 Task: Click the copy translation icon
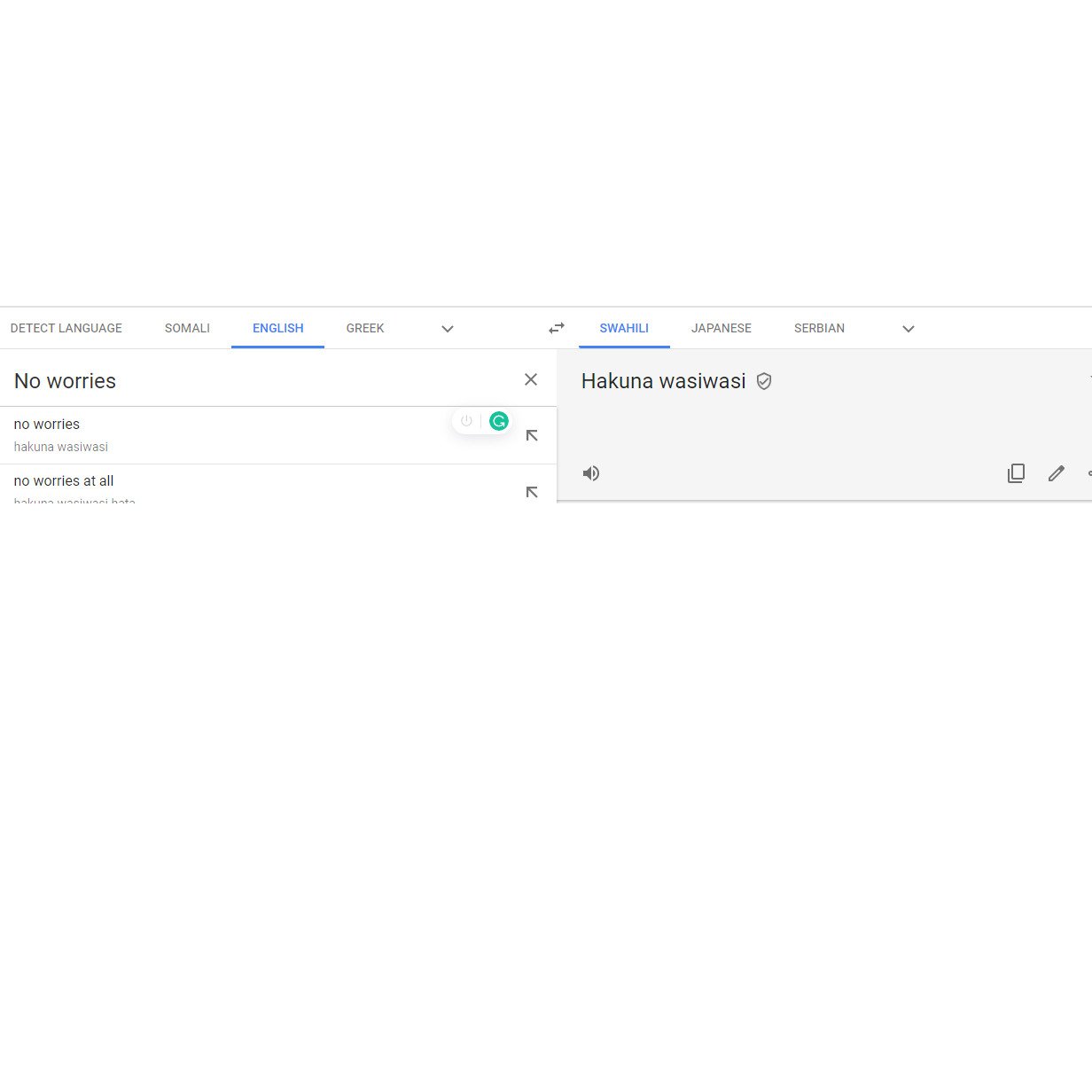point(1016,473)
